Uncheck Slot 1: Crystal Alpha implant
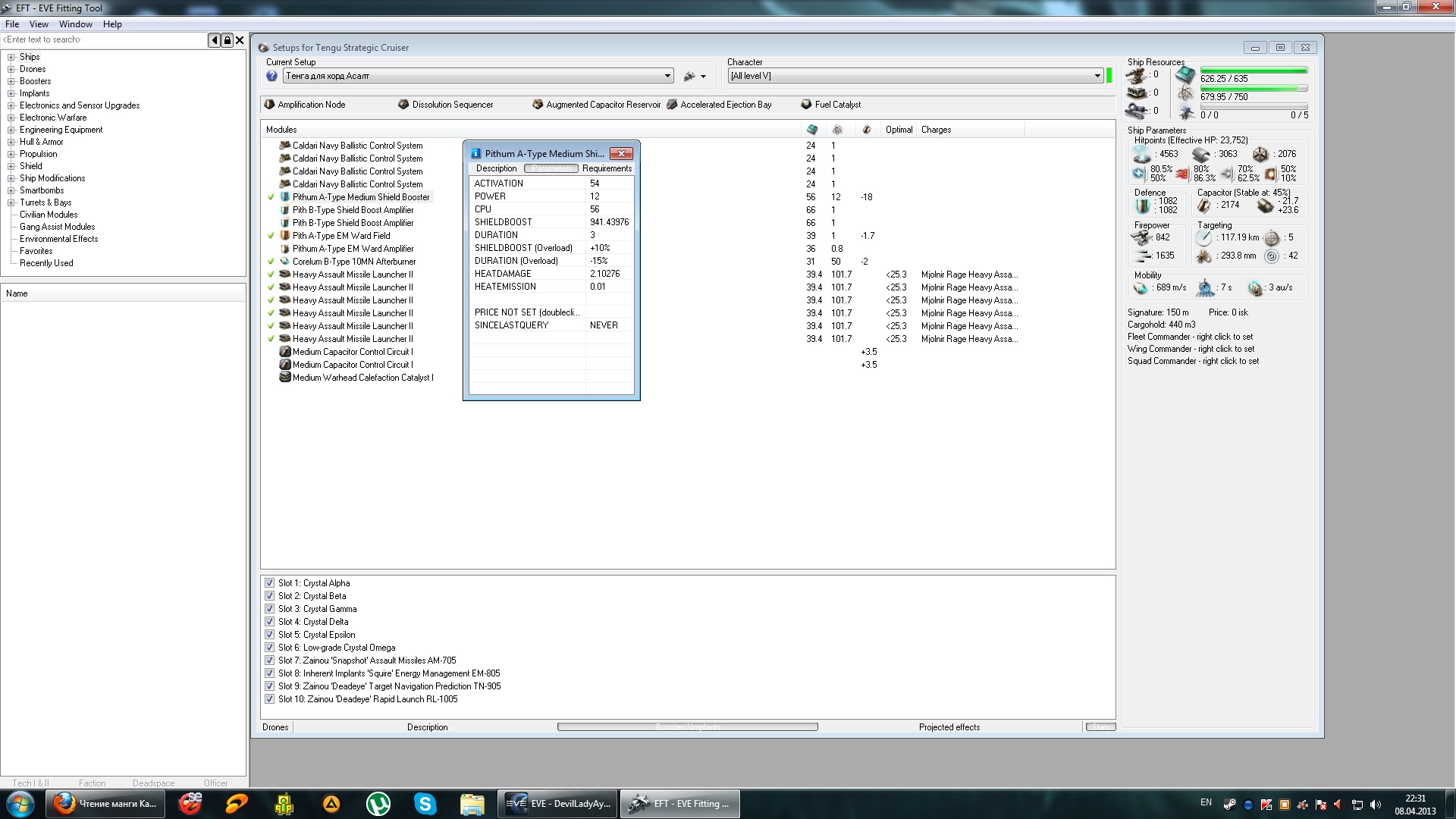Screen dimensions: 1456x819 (x=269, y=583)
